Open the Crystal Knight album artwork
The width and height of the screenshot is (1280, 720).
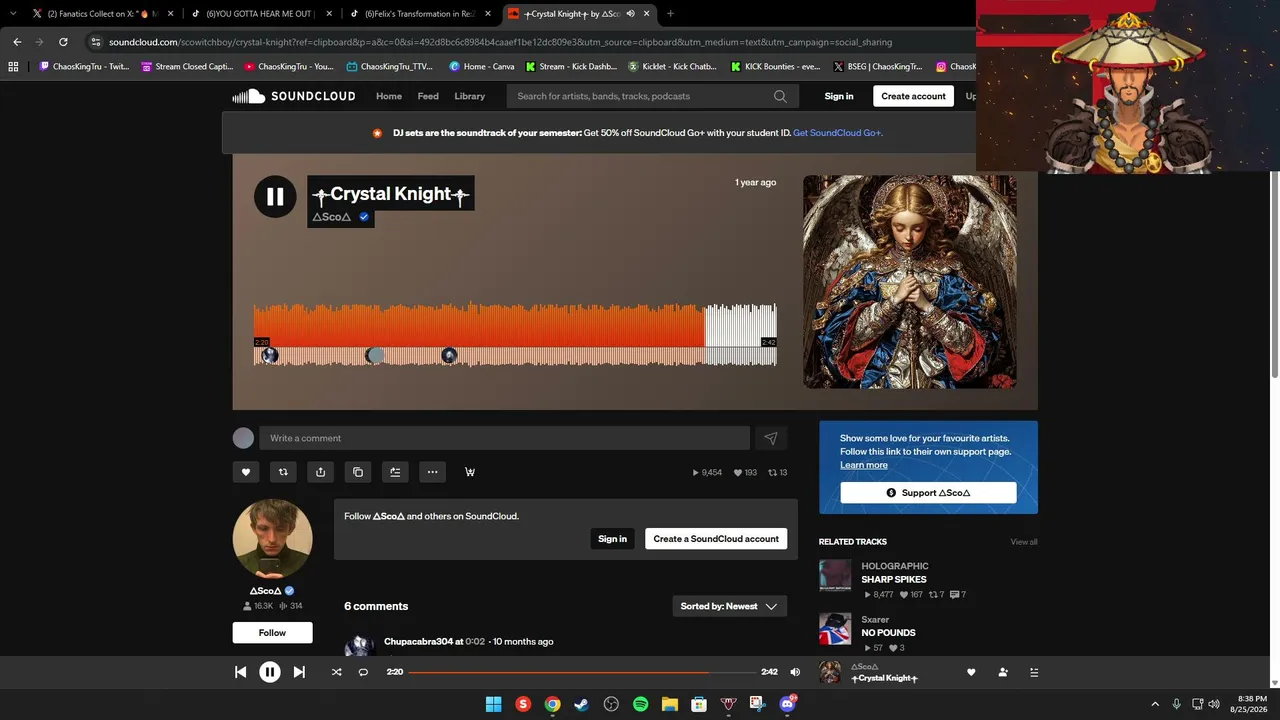click(x=910, y=282)
